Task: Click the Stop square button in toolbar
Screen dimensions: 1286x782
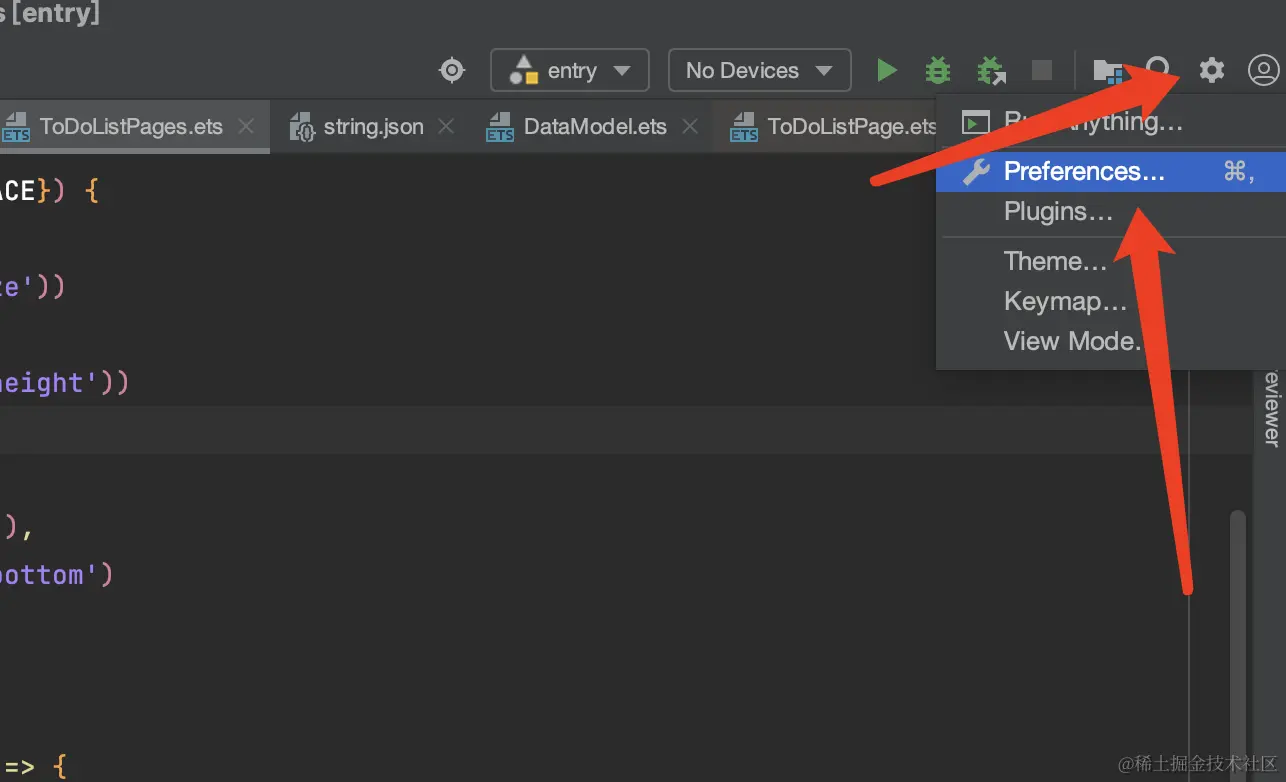Action: [x=1042, y=70]
